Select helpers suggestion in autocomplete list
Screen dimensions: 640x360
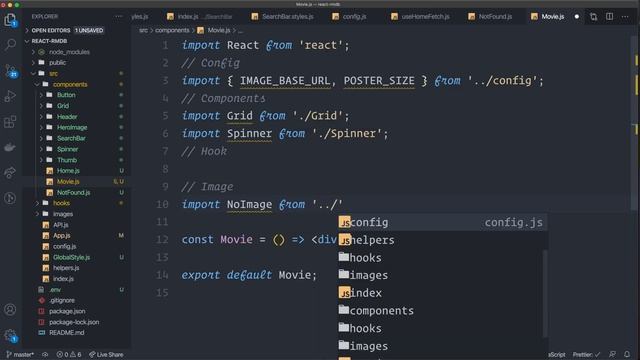tap(443, 240)
